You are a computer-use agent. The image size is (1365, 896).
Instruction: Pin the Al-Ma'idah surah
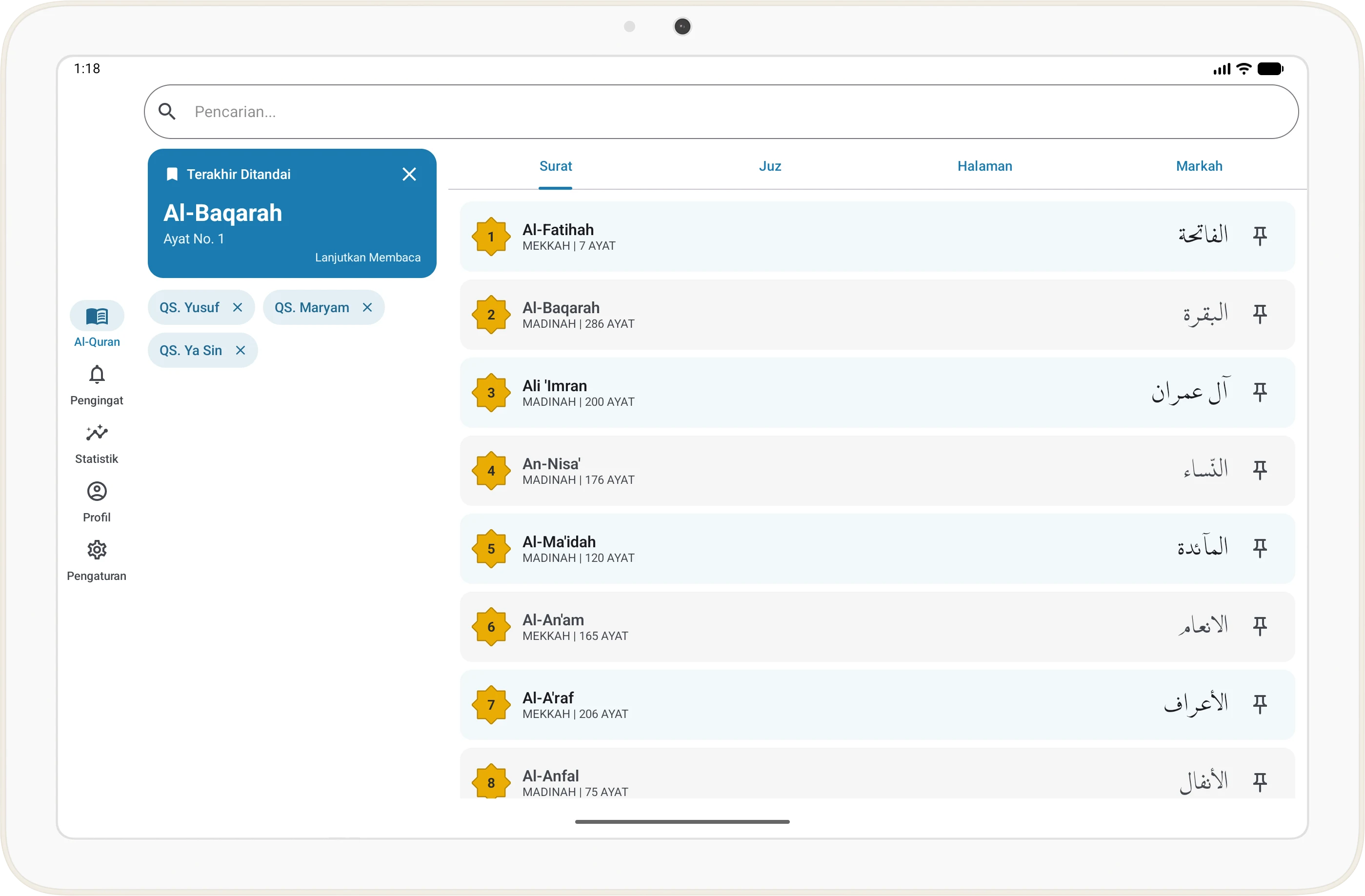tap(1260, 547)
